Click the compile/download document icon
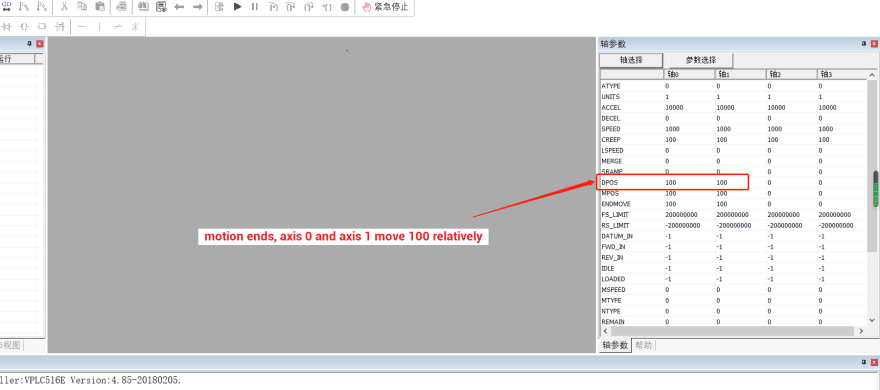 pos(161,7)
